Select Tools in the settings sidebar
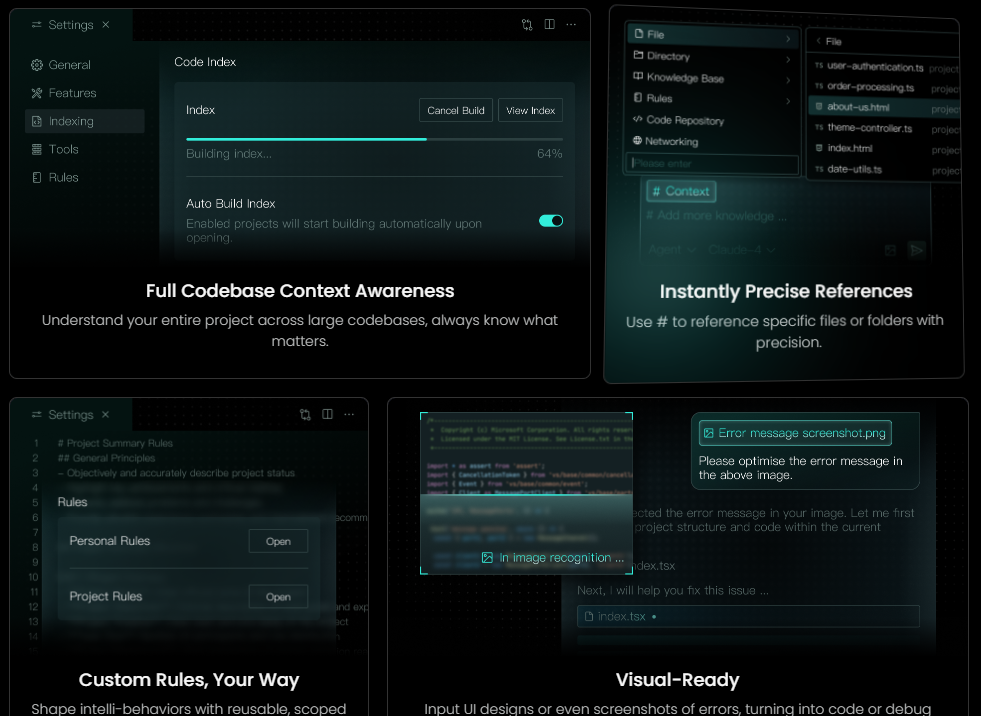 click(63, 149)
